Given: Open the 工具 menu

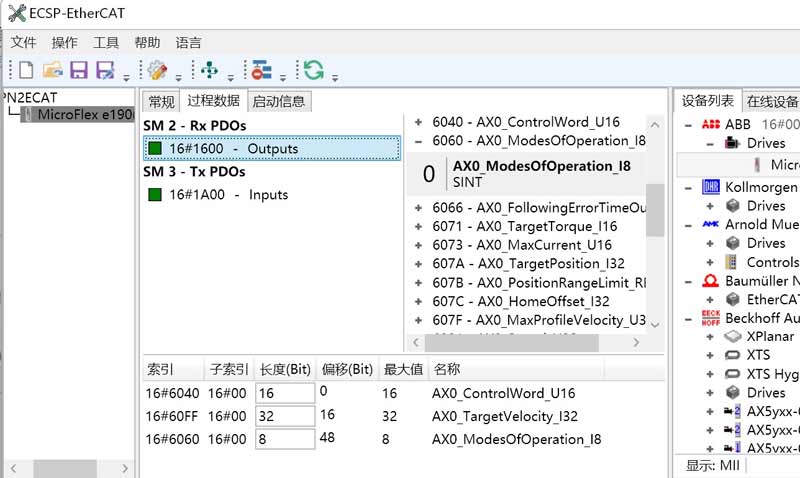Looking at the screenshot, I should pyautogui.click(x=106, y=43).
